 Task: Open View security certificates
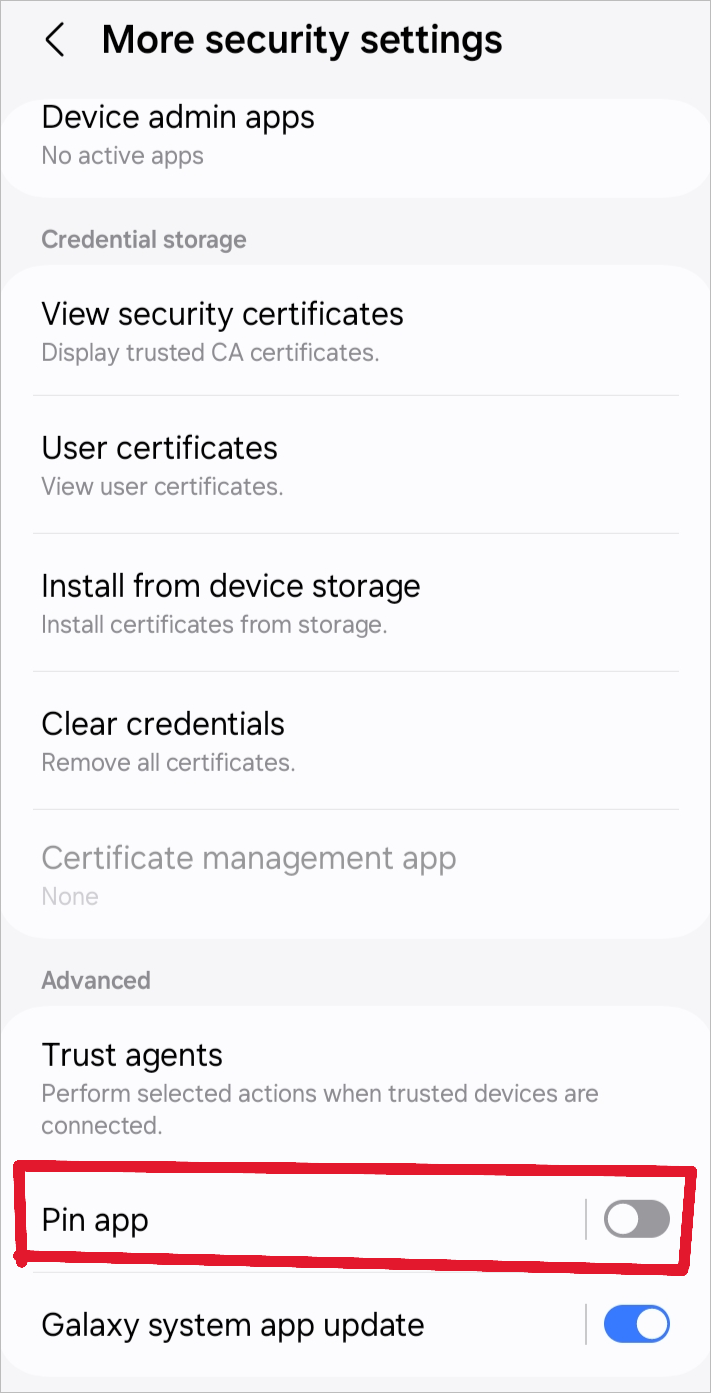coord(222,314)
